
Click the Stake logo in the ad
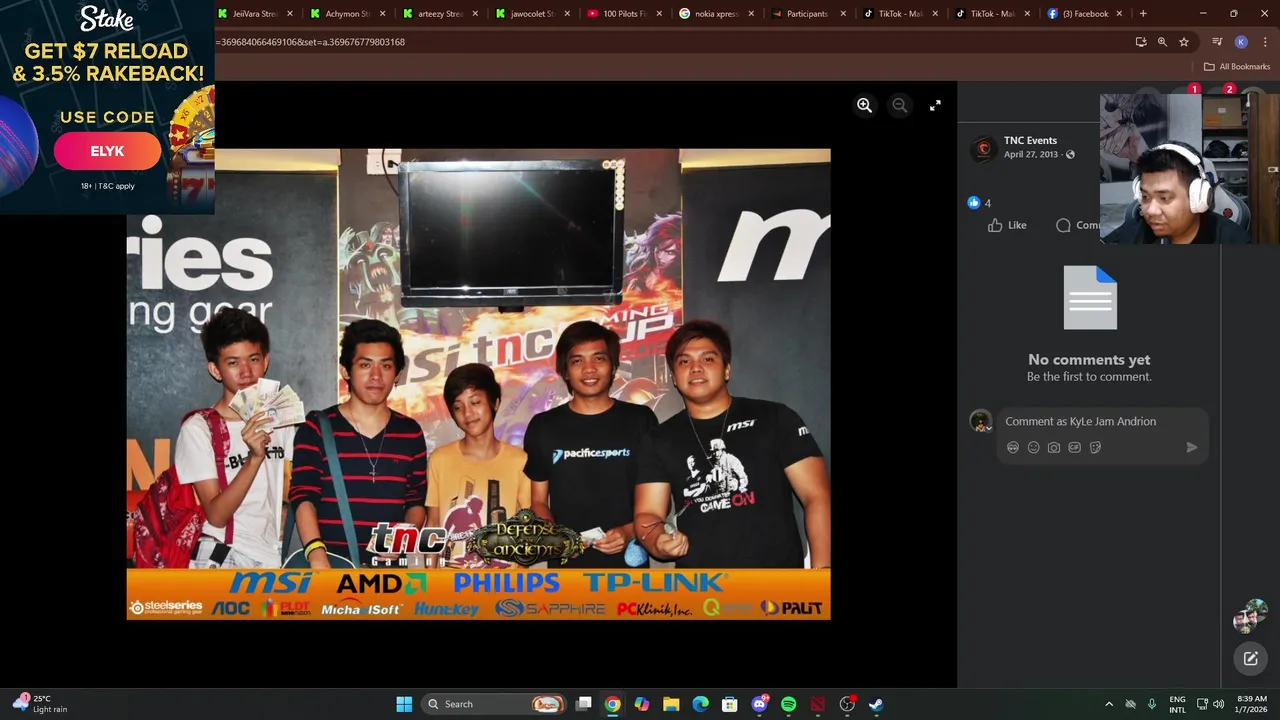coord(107,20)
